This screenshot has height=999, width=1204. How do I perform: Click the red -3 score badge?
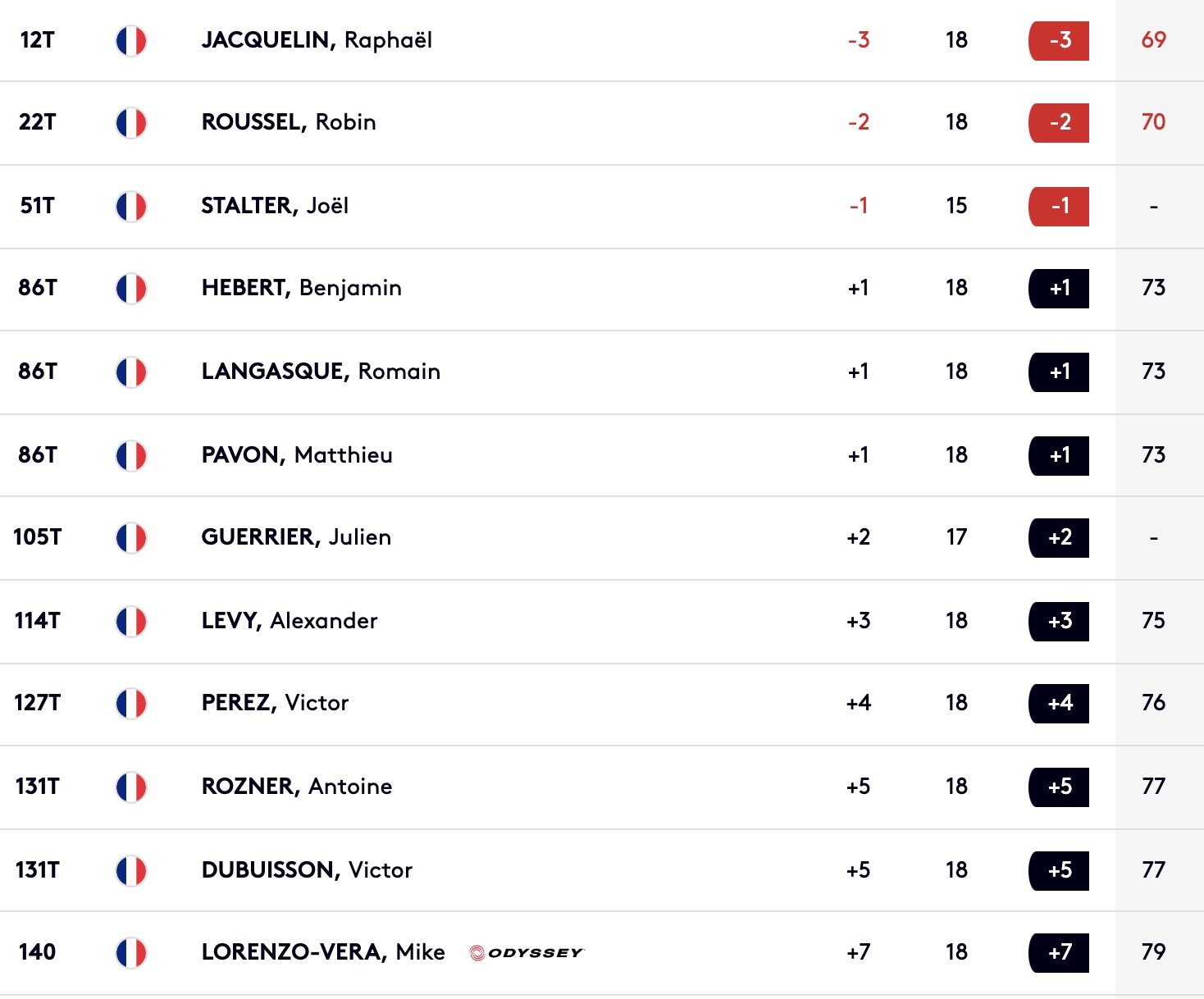tap(1059, 40)
